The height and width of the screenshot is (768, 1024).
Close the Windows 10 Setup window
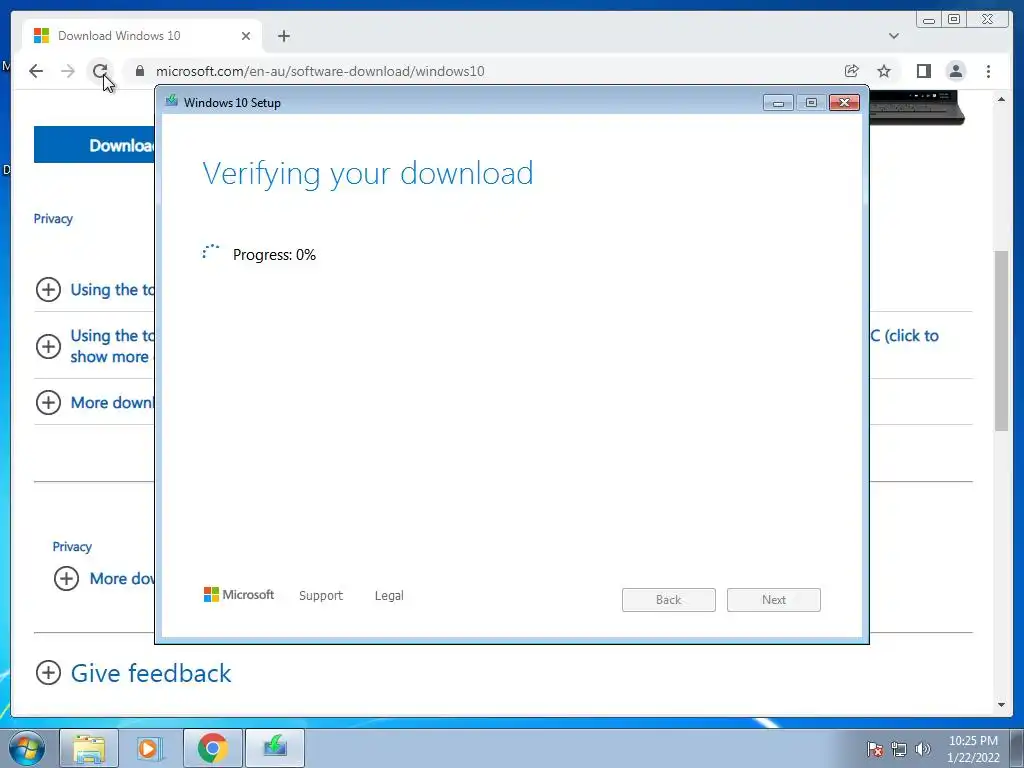[844, 103]
